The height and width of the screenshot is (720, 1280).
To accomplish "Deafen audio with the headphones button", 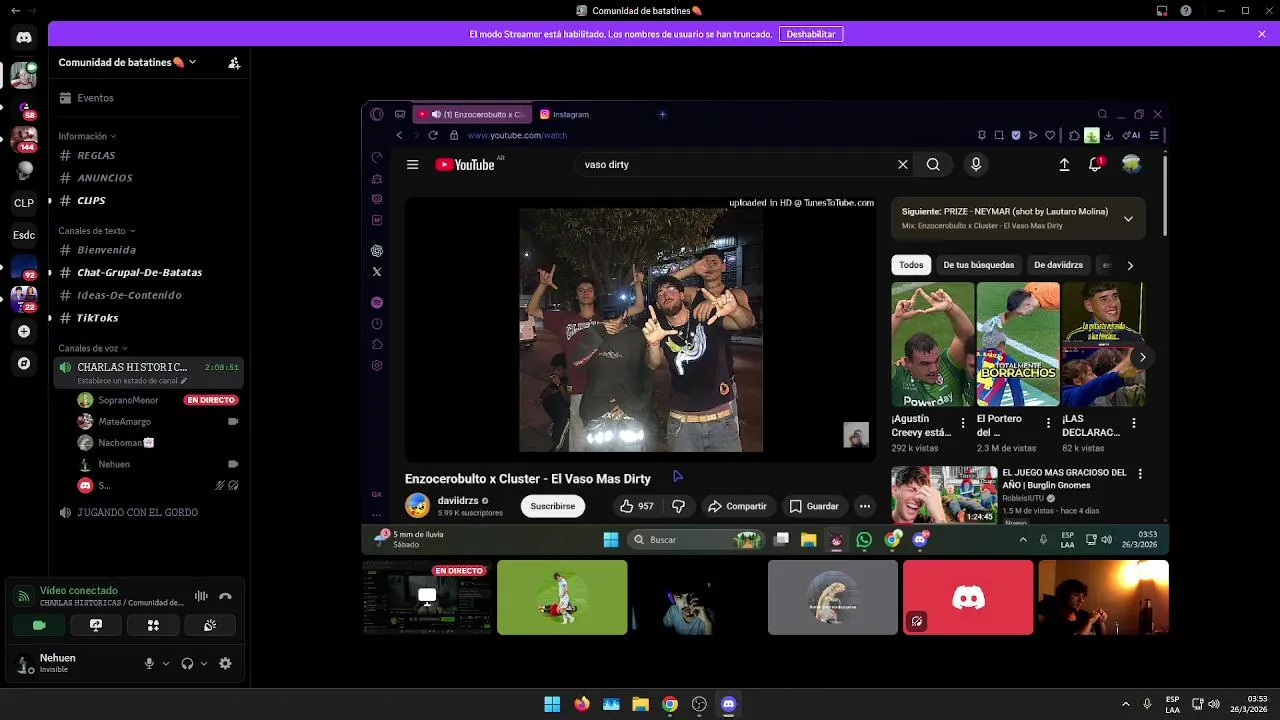I will tap(187, 663).
